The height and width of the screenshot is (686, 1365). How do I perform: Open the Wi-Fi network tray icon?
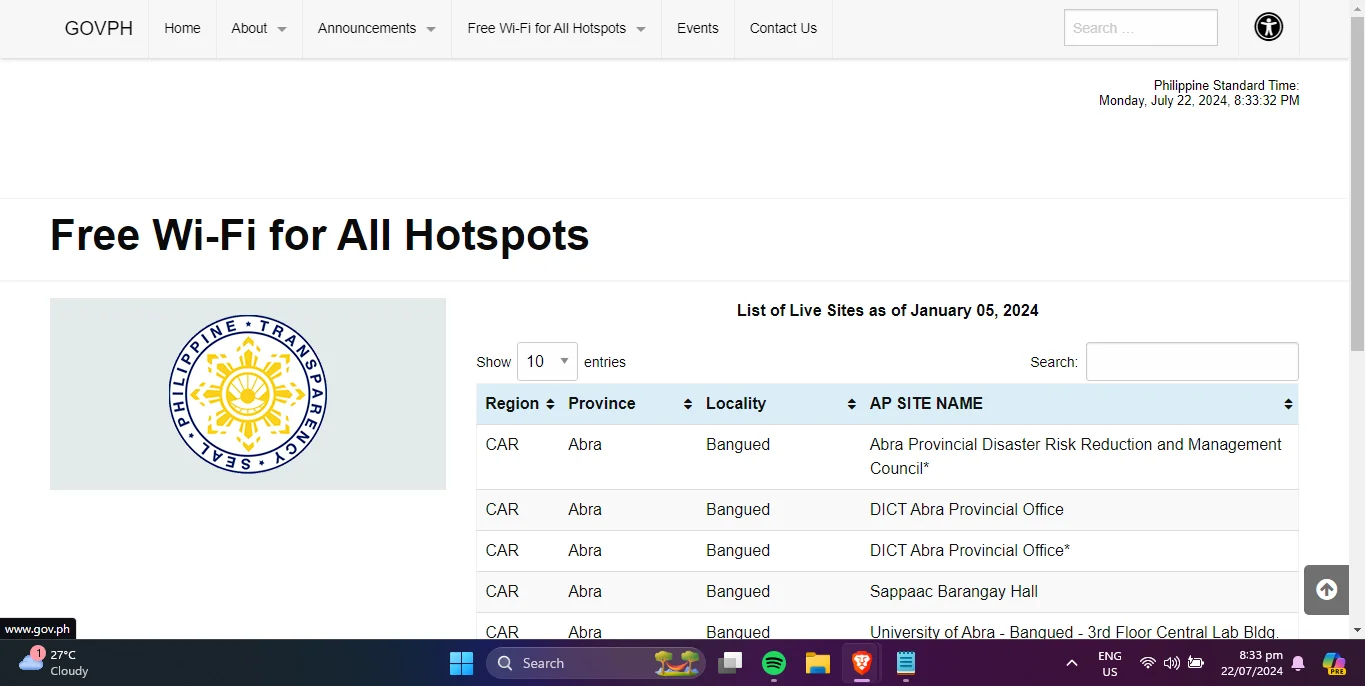(x=1147, y=663)
